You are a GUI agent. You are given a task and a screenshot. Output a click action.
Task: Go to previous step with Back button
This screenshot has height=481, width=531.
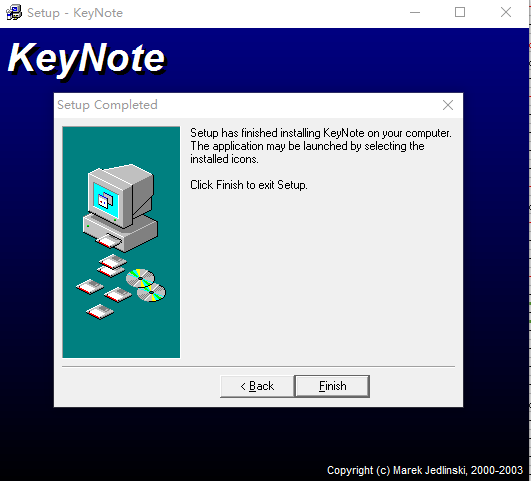pos(257,386)
